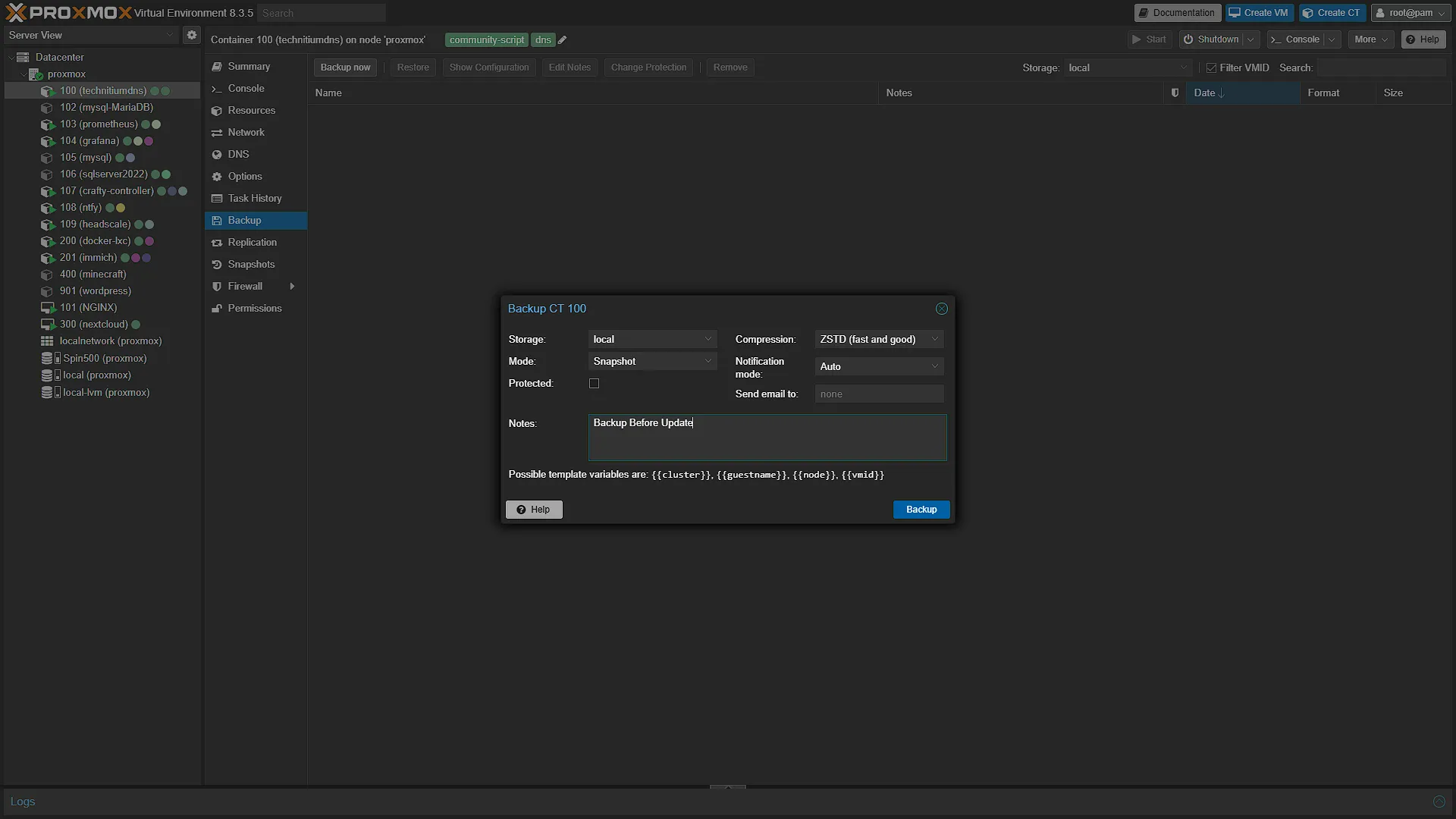The width and height of the screenshot is (1456, 819).
Task: Toggle the Filter VMID checkbox
Action: pyautogui.click(x=1211, y=68)
